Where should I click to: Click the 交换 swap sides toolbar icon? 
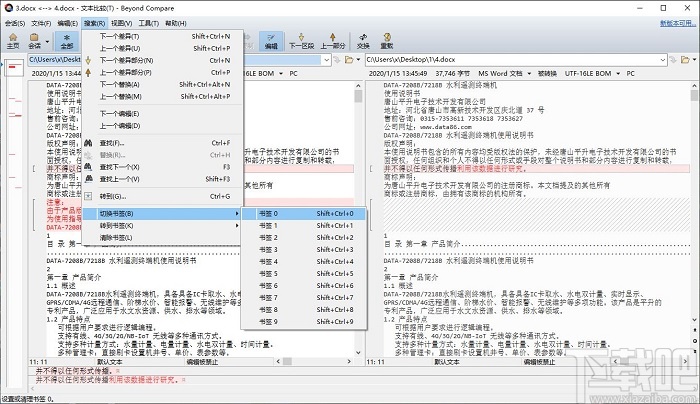[363, 41]
